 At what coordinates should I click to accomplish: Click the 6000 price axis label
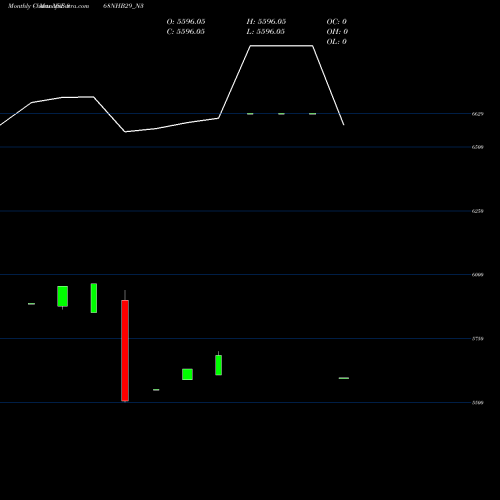coord(478,275)
